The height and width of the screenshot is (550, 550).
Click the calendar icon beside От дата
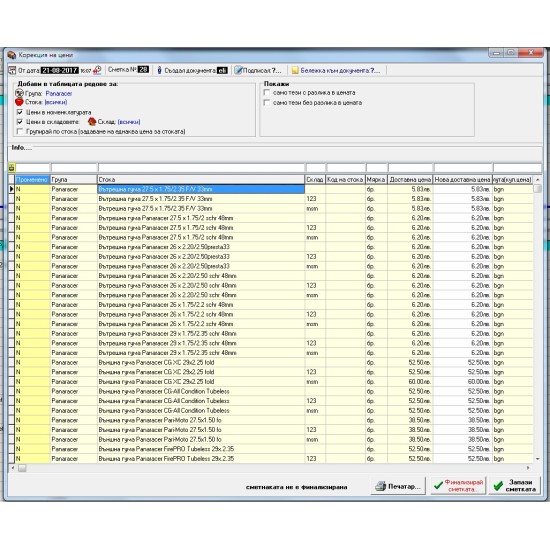12,70
